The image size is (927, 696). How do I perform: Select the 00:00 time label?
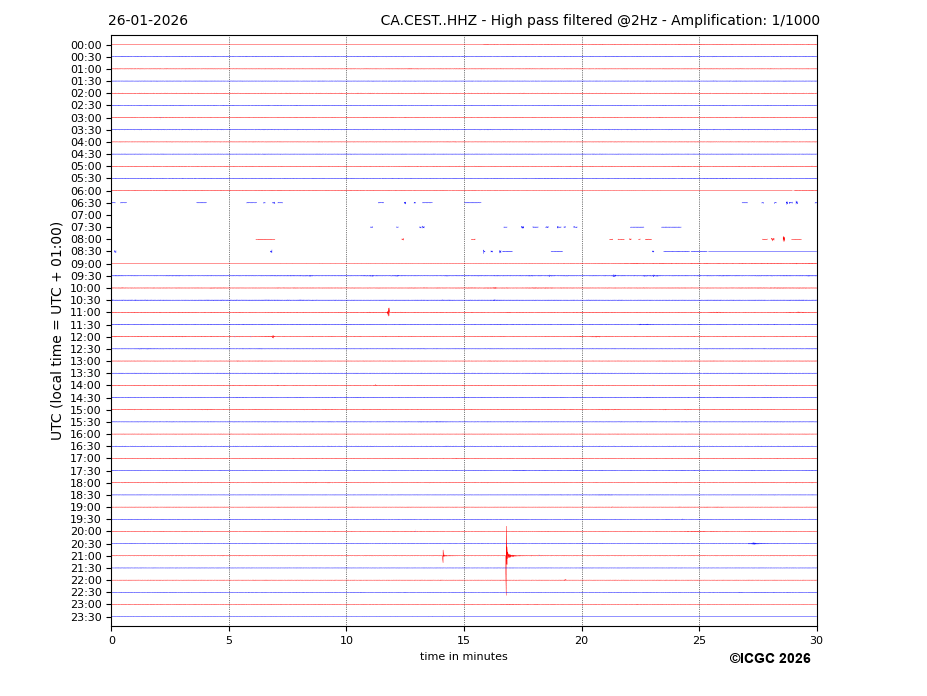pyautogui.click(x=86, y=45)
